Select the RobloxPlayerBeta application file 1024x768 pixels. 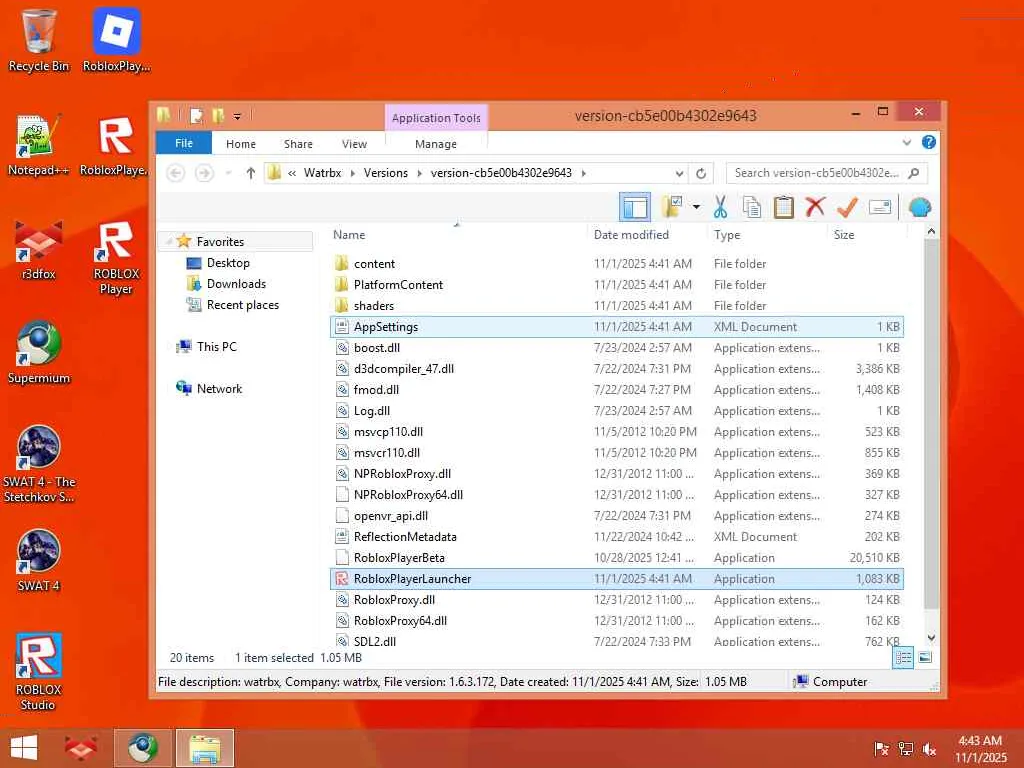pyautogui.click(x=617, y=558)
